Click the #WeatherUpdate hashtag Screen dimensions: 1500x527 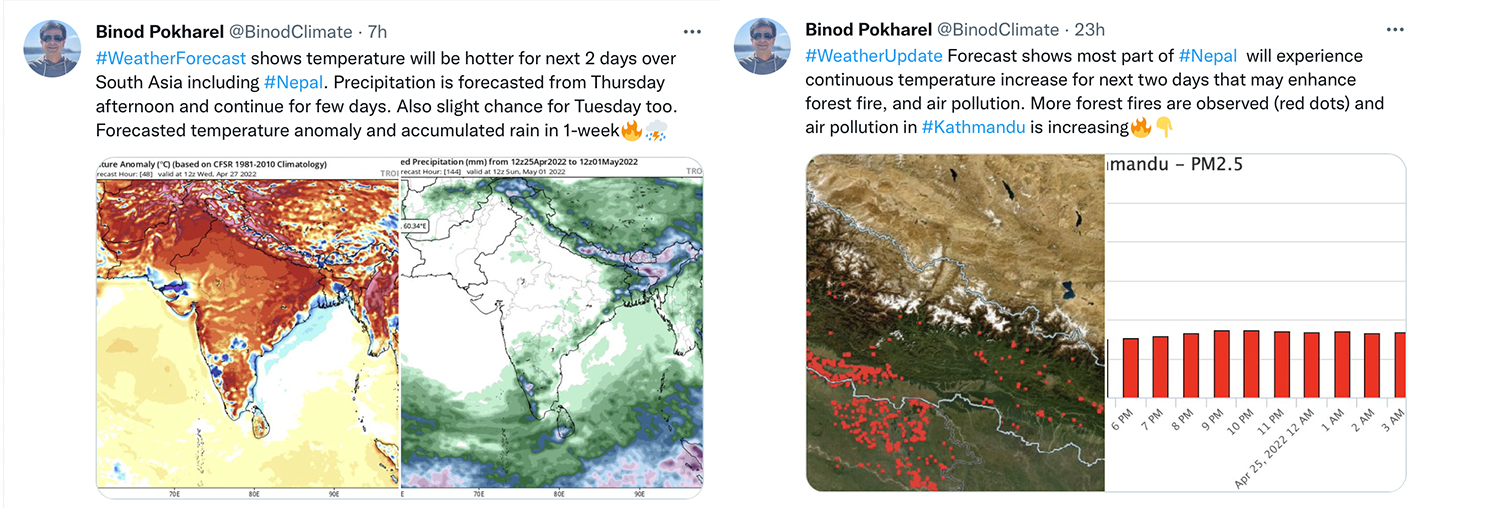pos(873,56)
